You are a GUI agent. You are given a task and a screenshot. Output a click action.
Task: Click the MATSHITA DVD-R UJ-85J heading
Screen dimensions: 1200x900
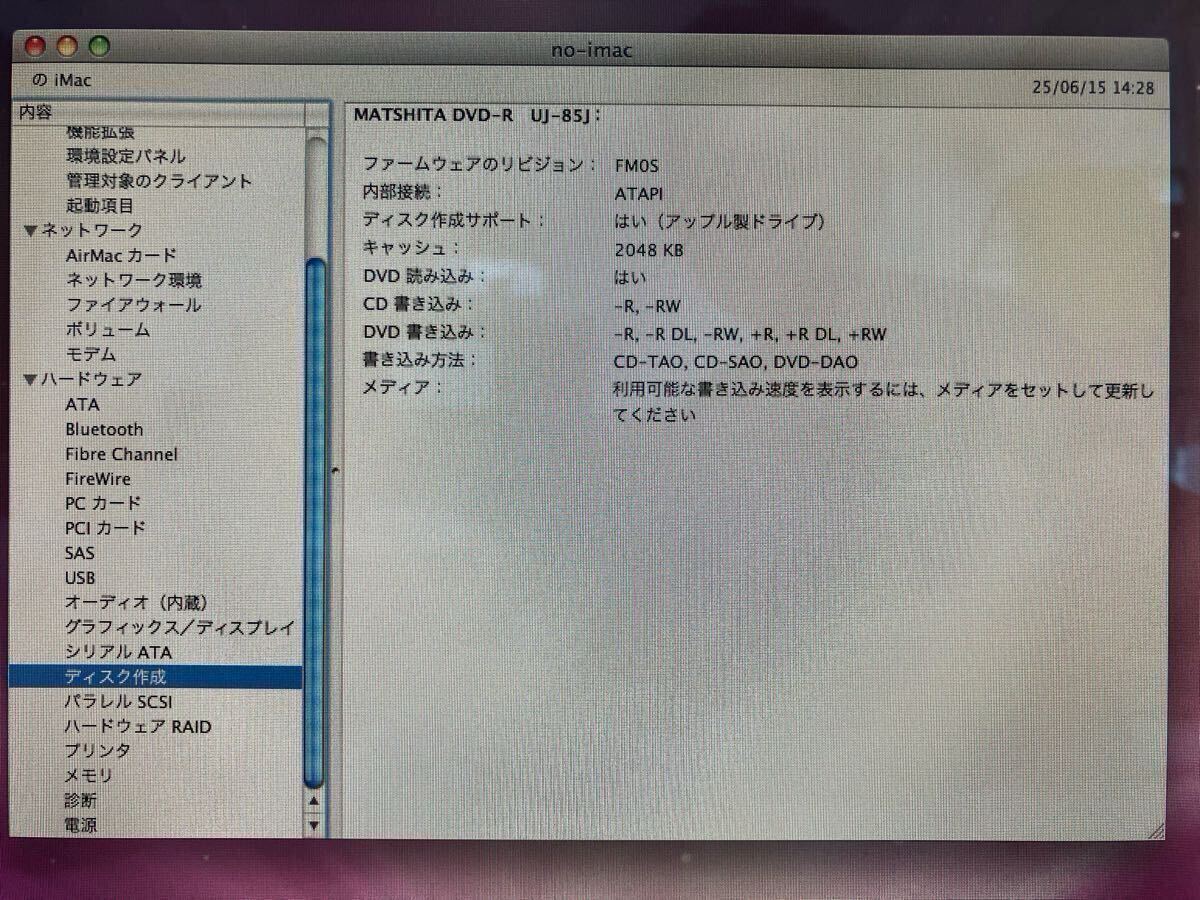(478, 115)
